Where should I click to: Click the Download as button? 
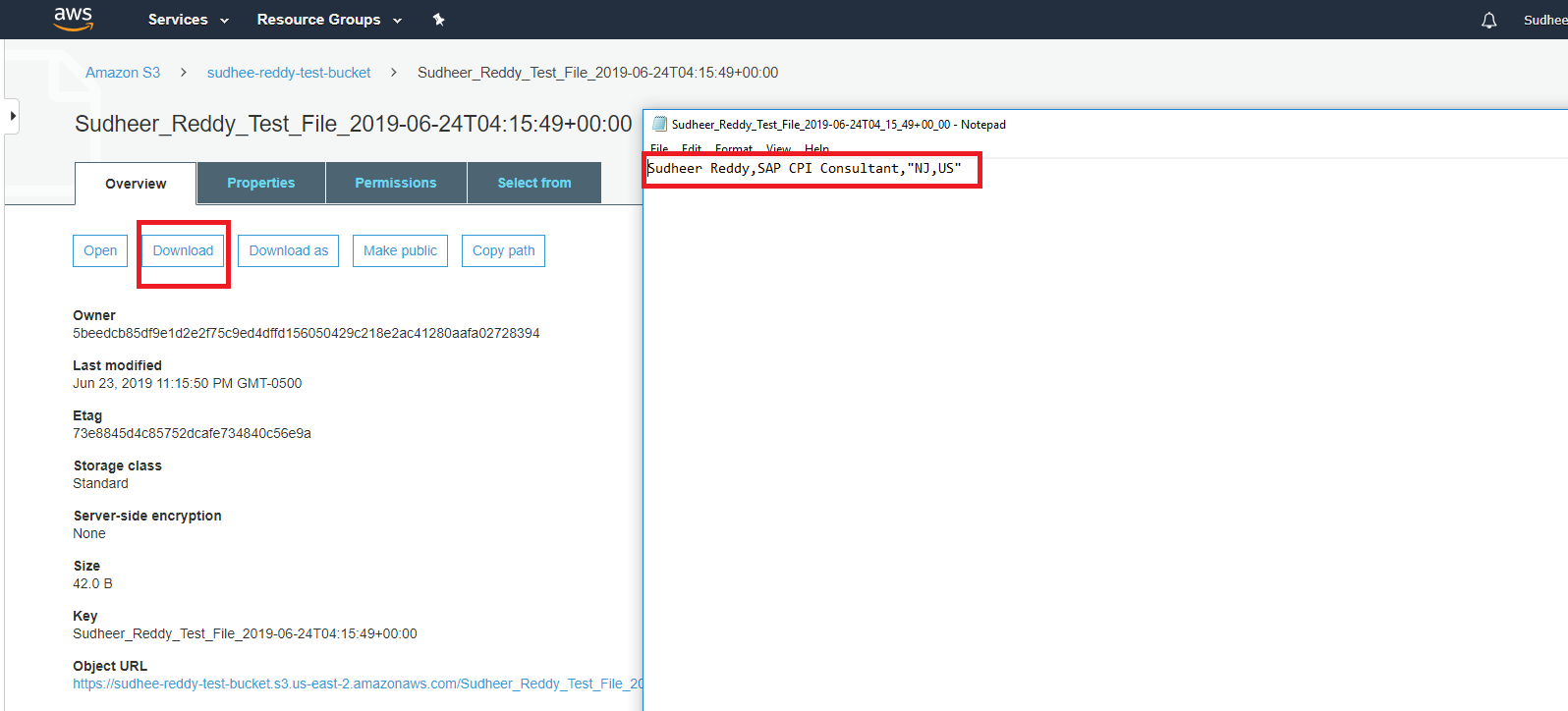pyautogui.click(x=289, y=250)
